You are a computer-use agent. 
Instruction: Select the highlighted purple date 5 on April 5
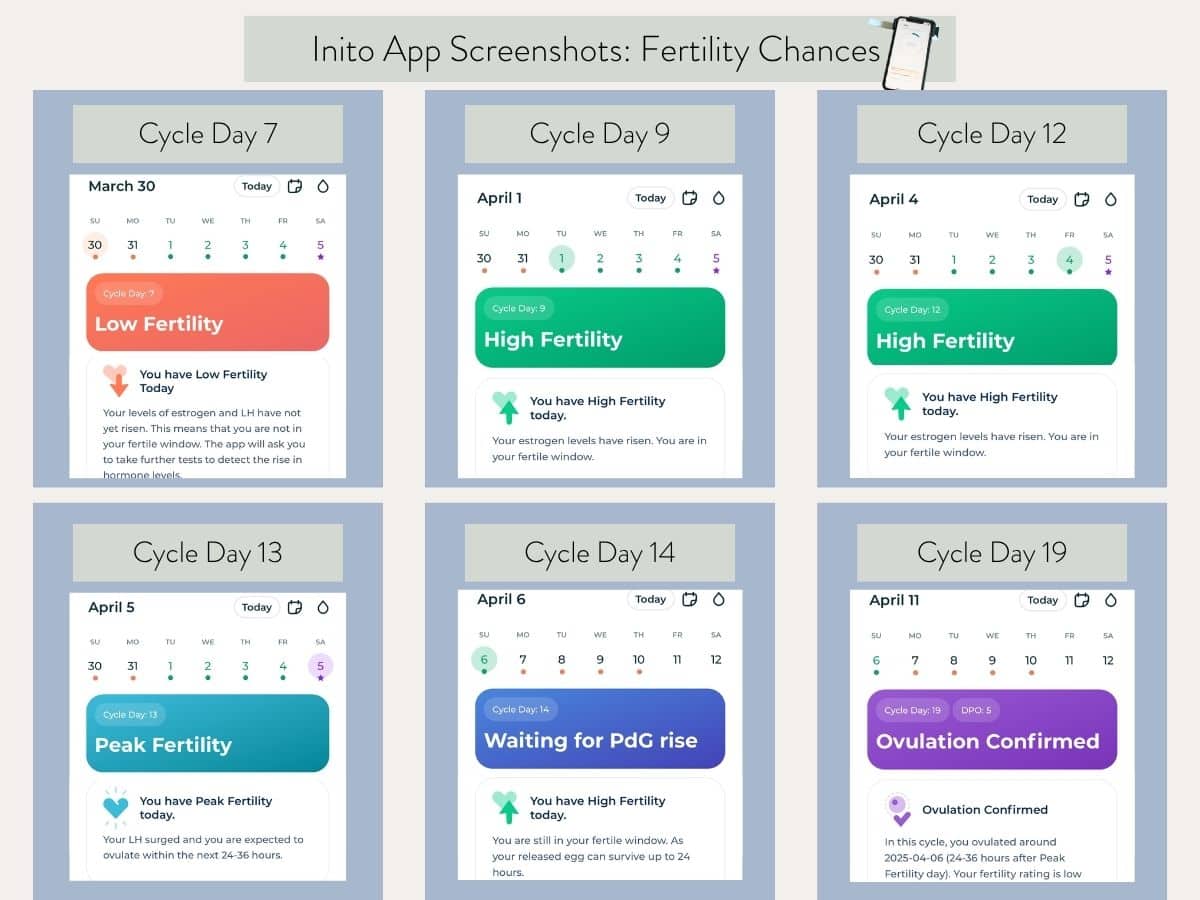[x=320, y=664]
